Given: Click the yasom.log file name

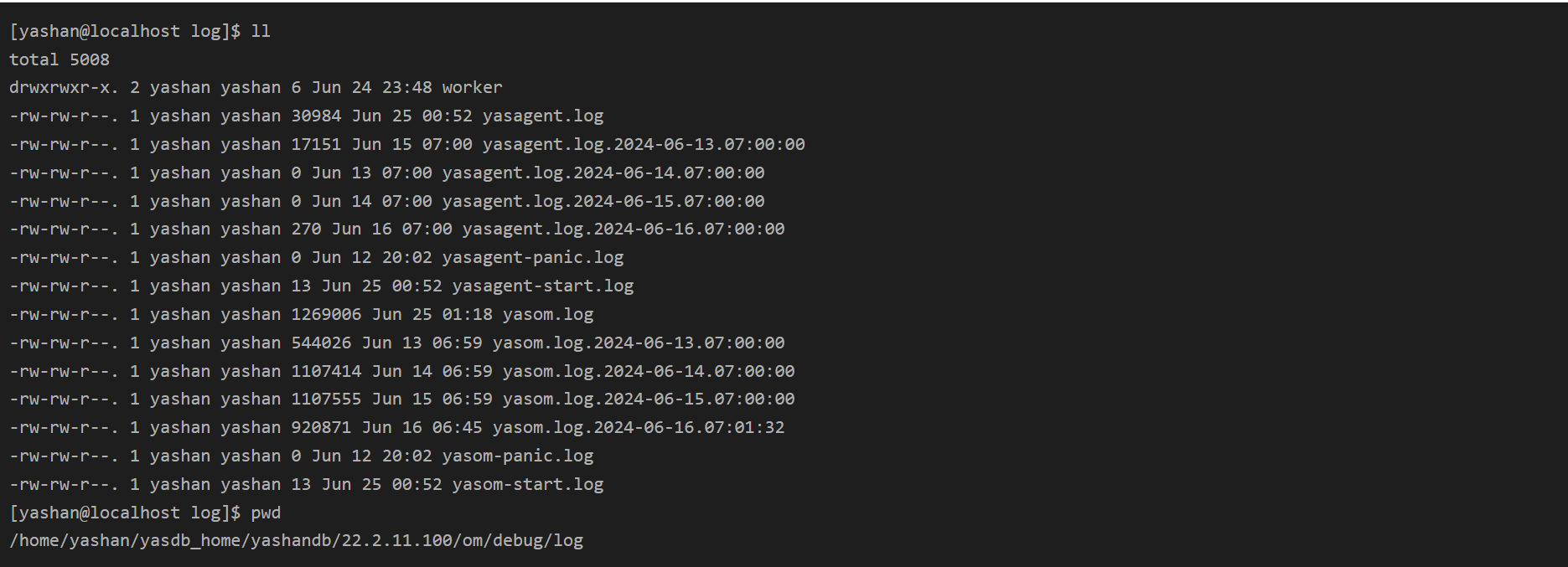Looking at the screenshot, I should coord(548,315).
